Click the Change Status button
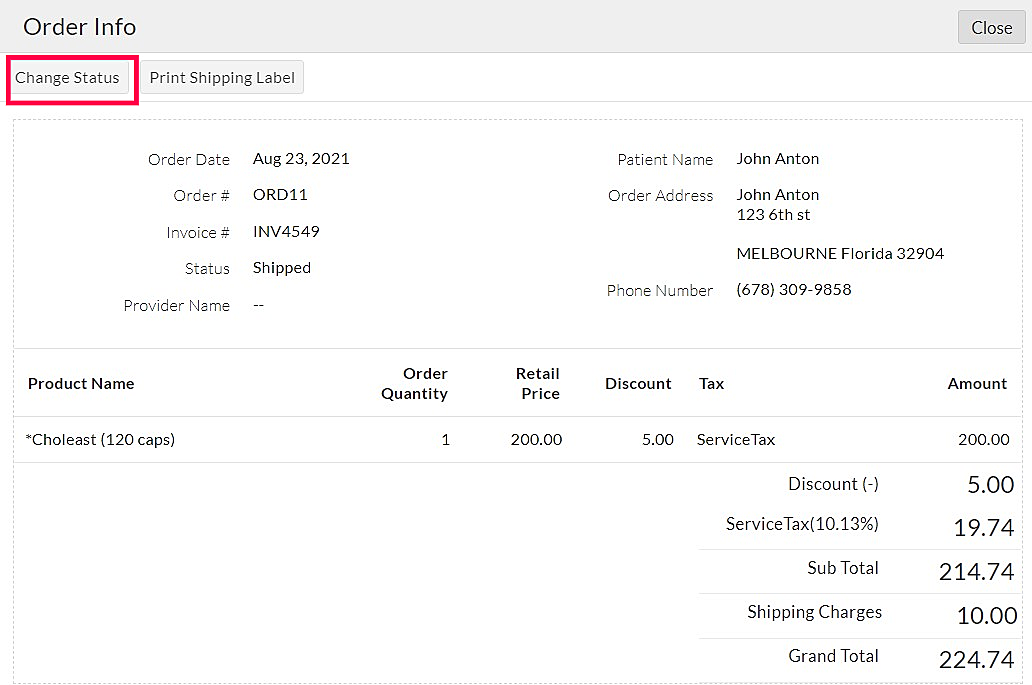Image resolution: width=1032 pixels, height=685 pixels. click(68, 78)
